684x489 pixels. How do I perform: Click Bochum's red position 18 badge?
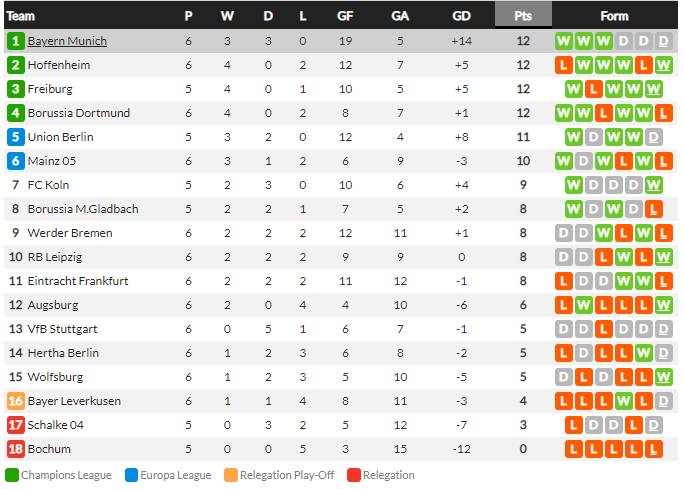(16, 449)
